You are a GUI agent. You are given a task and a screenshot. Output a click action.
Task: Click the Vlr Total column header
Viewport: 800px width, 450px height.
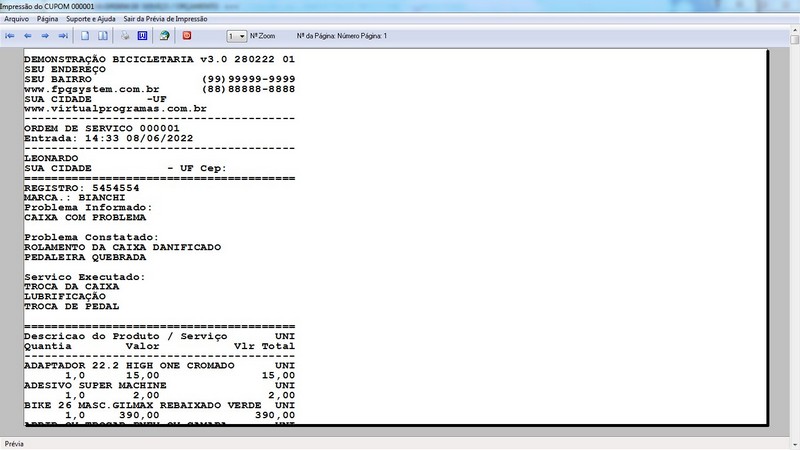pyautogui.click(x=264, y=346)
